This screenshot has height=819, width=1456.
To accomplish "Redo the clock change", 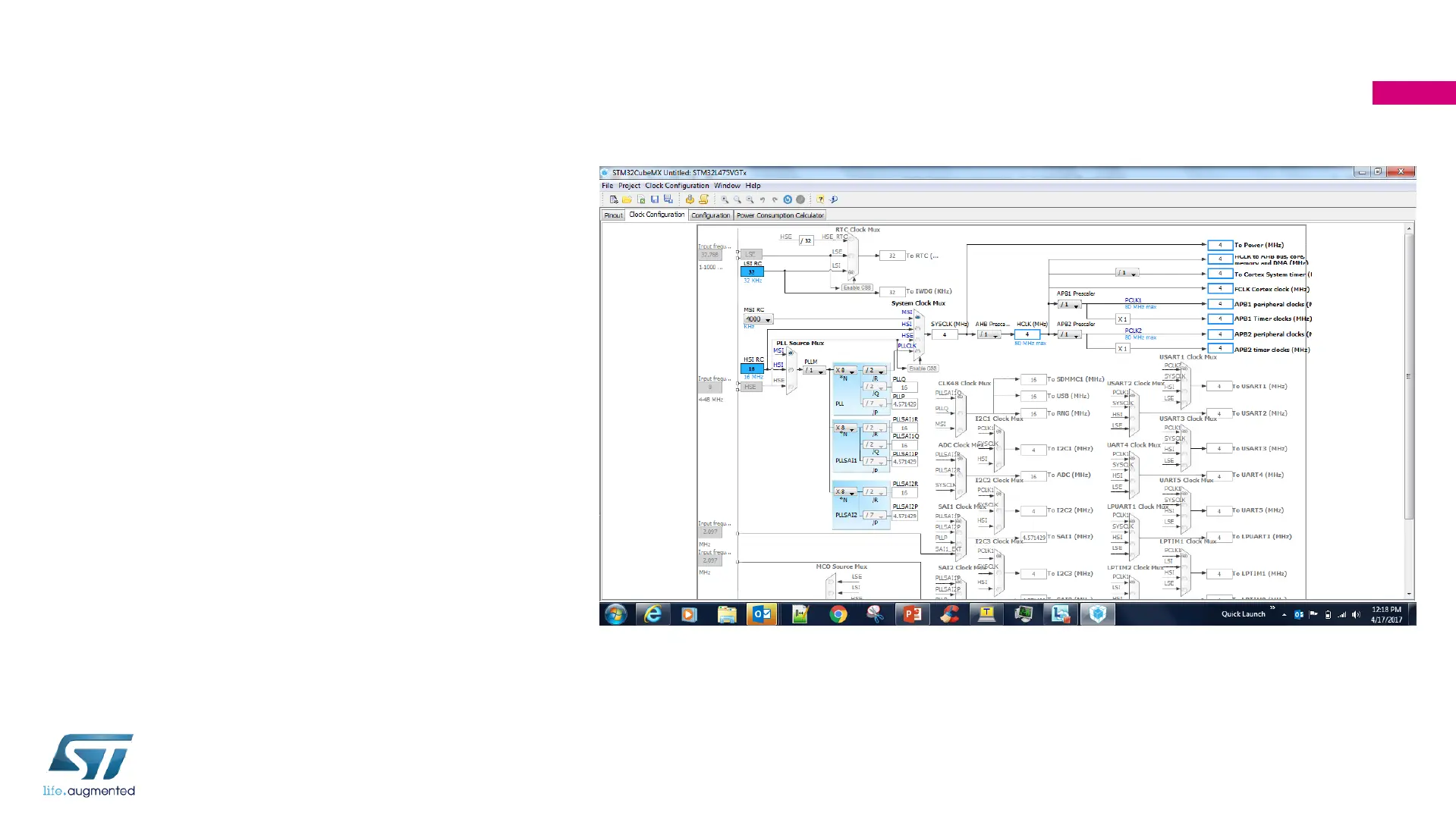I will click(x=775, y=199).
